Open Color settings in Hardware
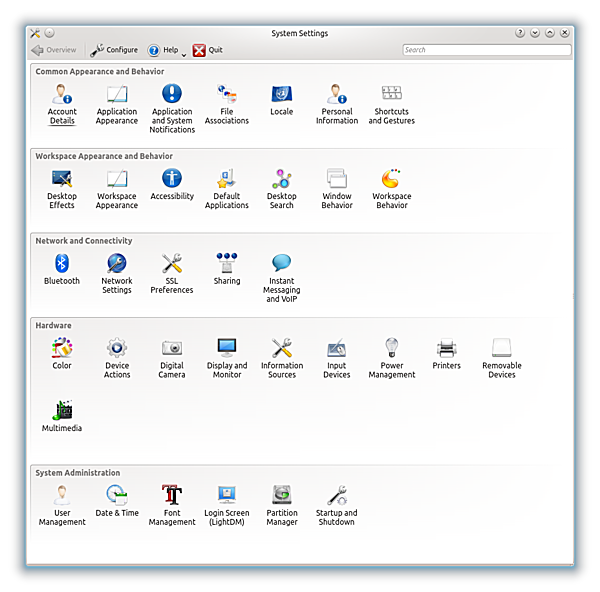The height and width of the screenshot is (592, 600). [62, 354]
